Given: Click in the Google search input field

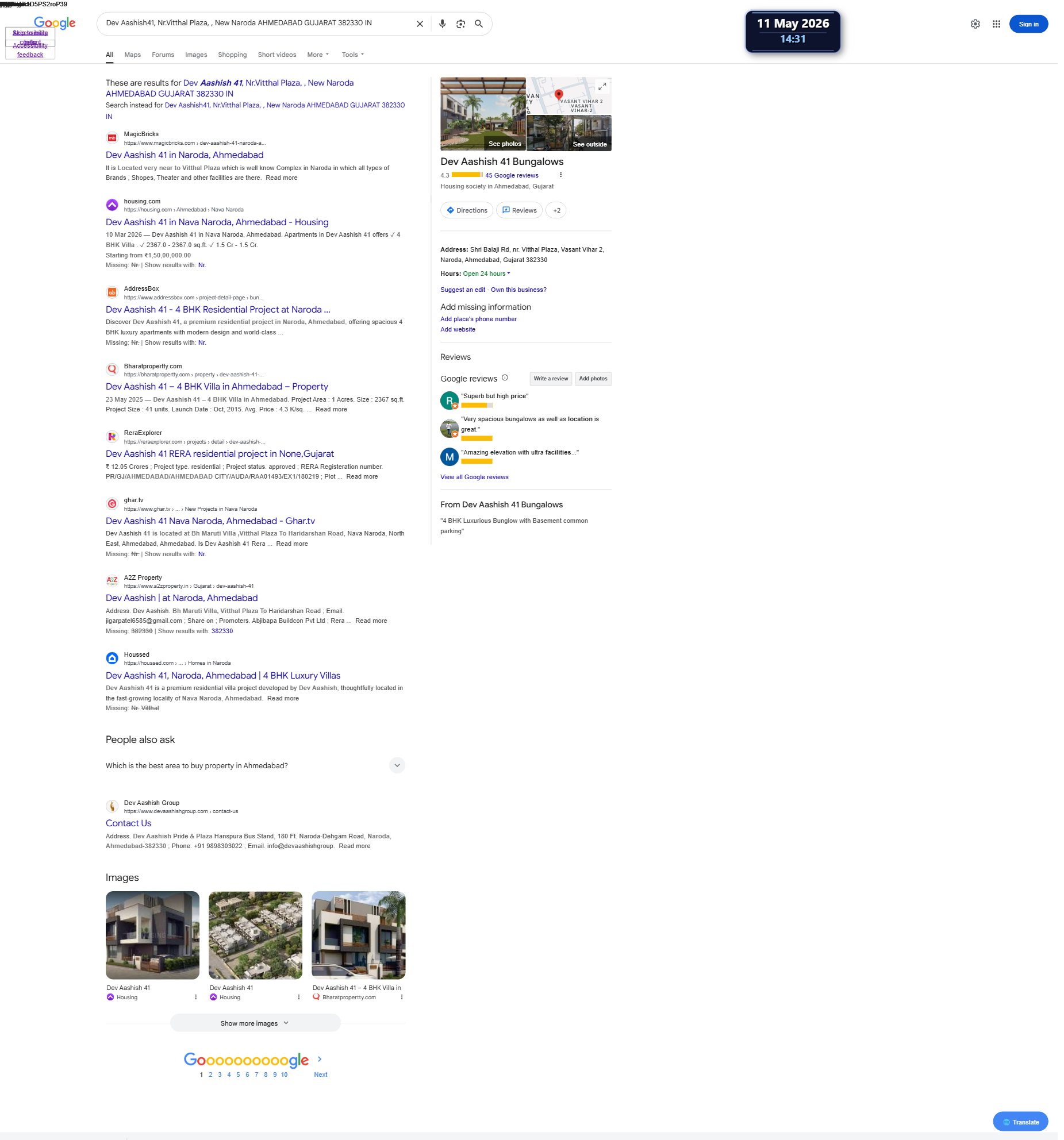Looking at the screenshot, I should 256,24.
